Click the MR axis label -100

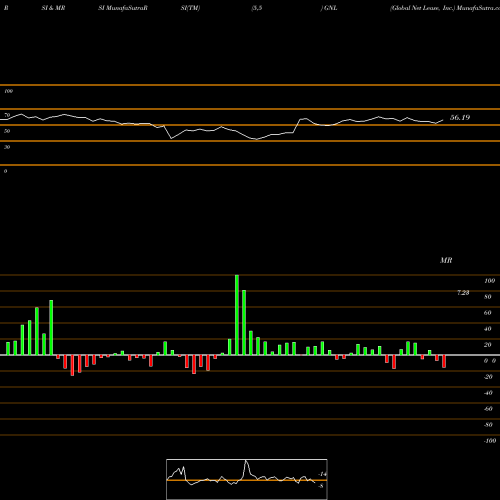(490, 441)
